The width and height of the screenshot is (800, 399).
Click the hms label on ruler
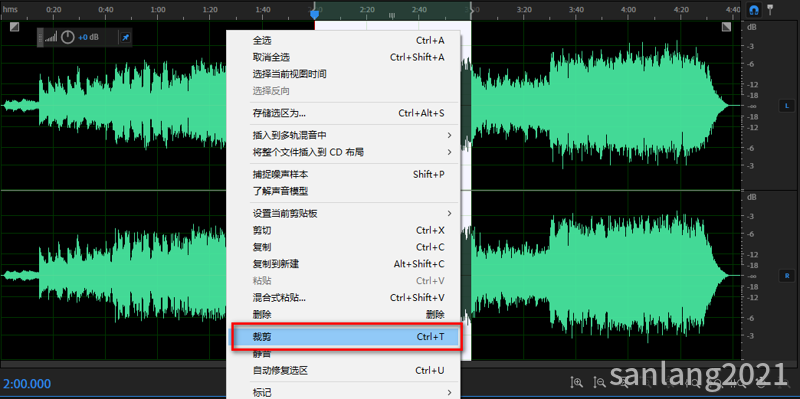(x=10, y=10)
